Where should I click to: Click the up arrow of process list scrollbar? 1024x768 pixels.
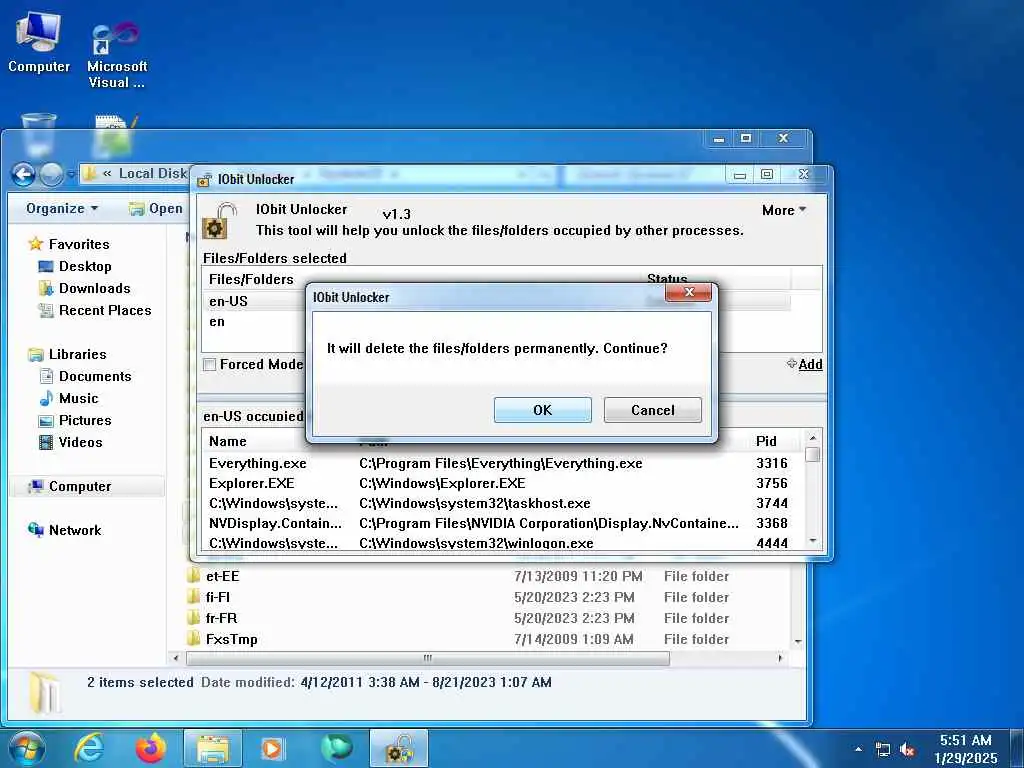coord(812,438)
